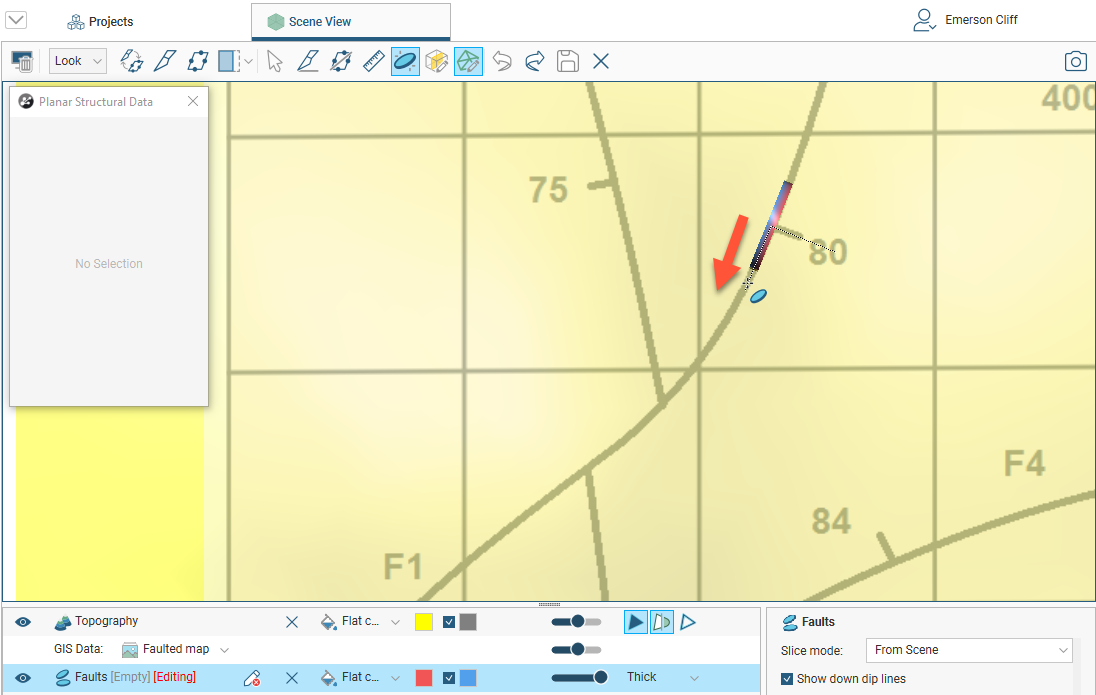1096x695 pixels.
Task: Save edits with the floppy disk icon
Action: coord(567,61)
